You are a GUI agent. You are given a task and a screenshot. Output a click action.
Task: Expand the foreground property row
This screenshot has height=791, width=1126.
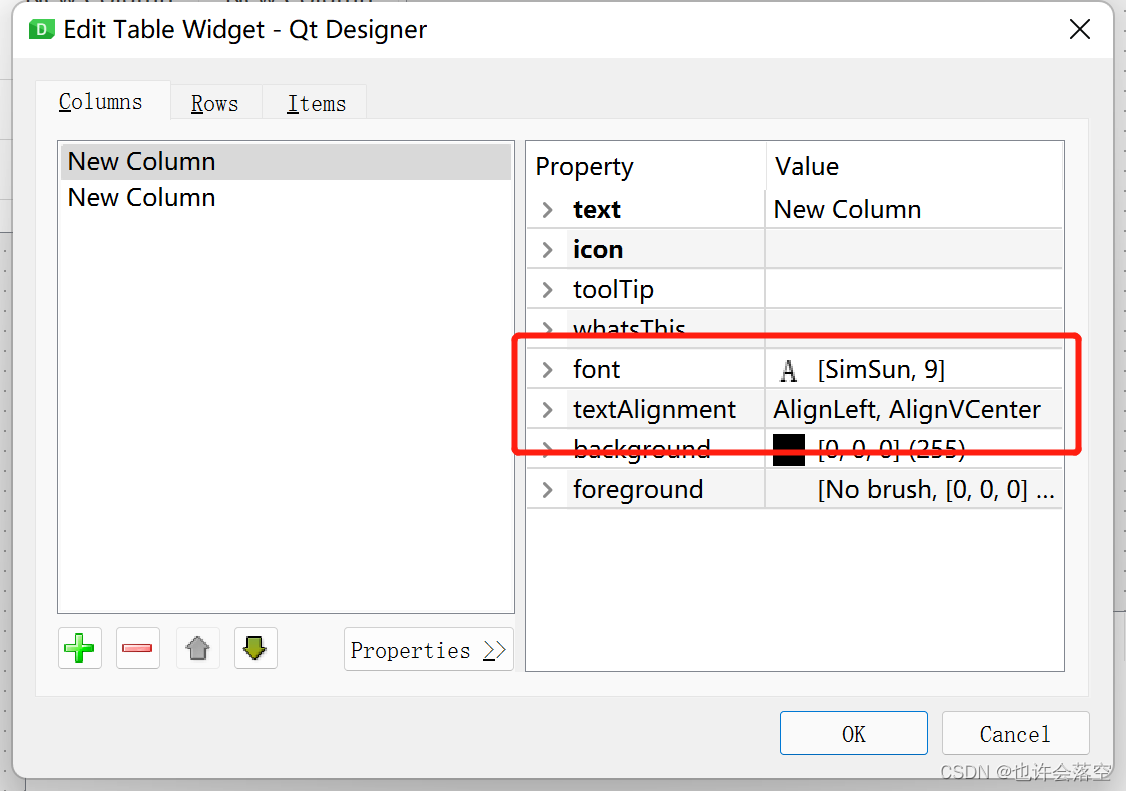click(547, 489)
